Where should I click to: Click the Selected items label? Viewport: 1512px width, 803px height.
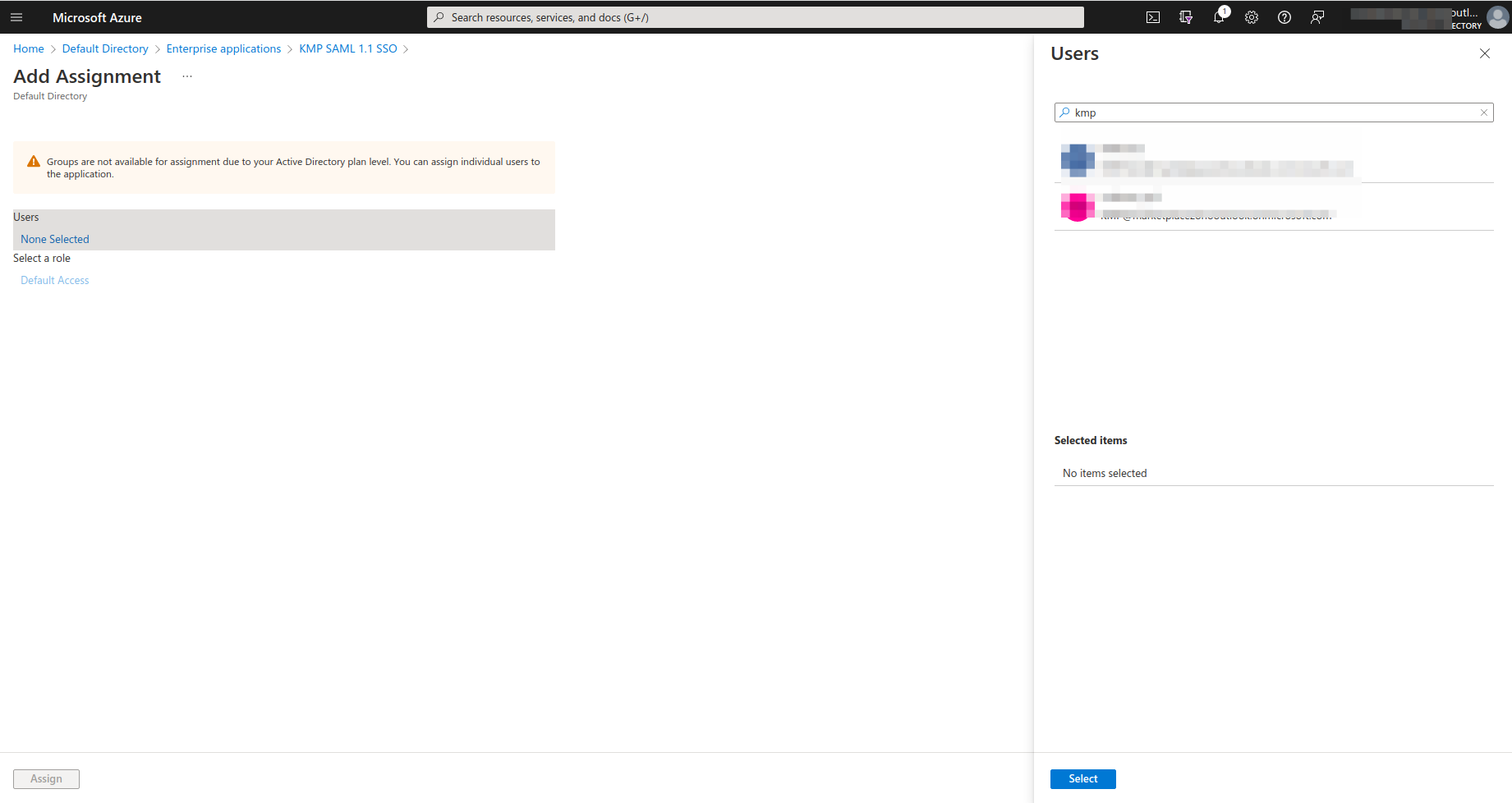coord(1091,440)
